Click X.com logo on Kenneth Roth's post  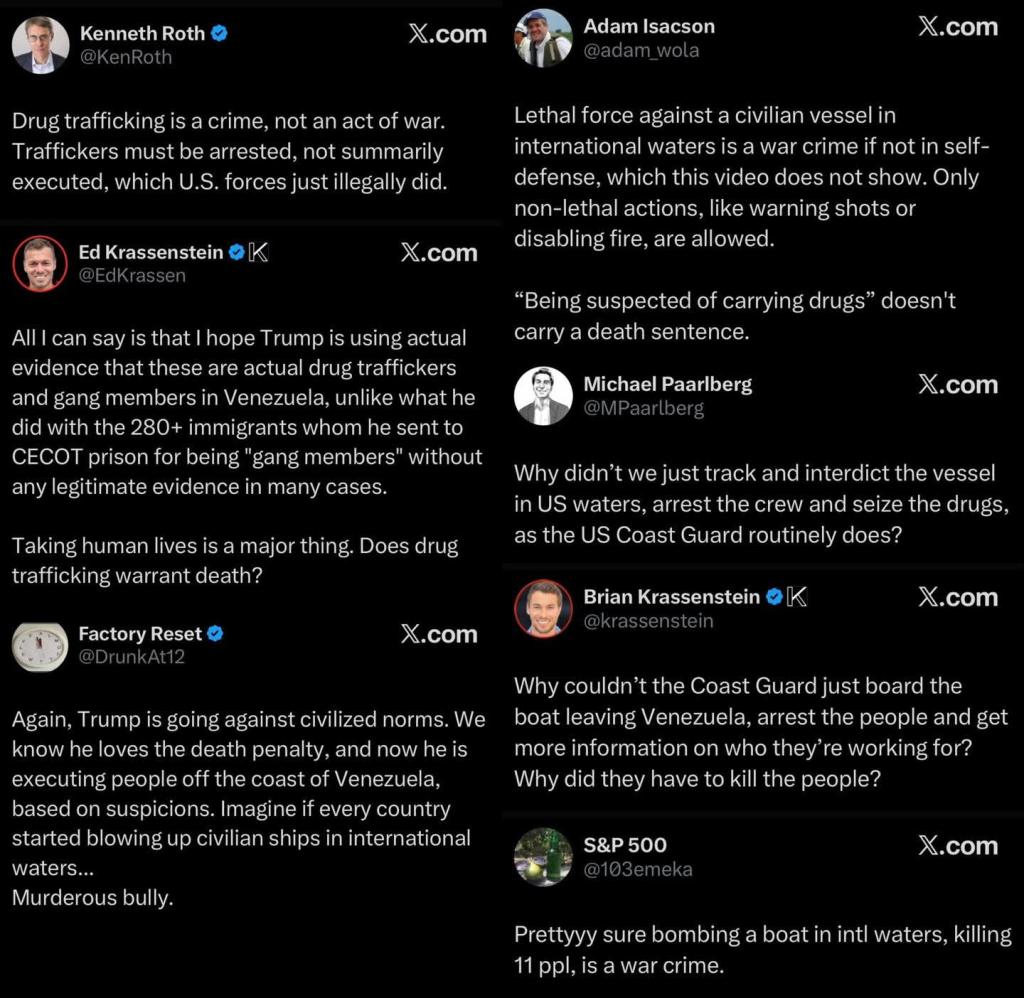[x=447, y=34]
